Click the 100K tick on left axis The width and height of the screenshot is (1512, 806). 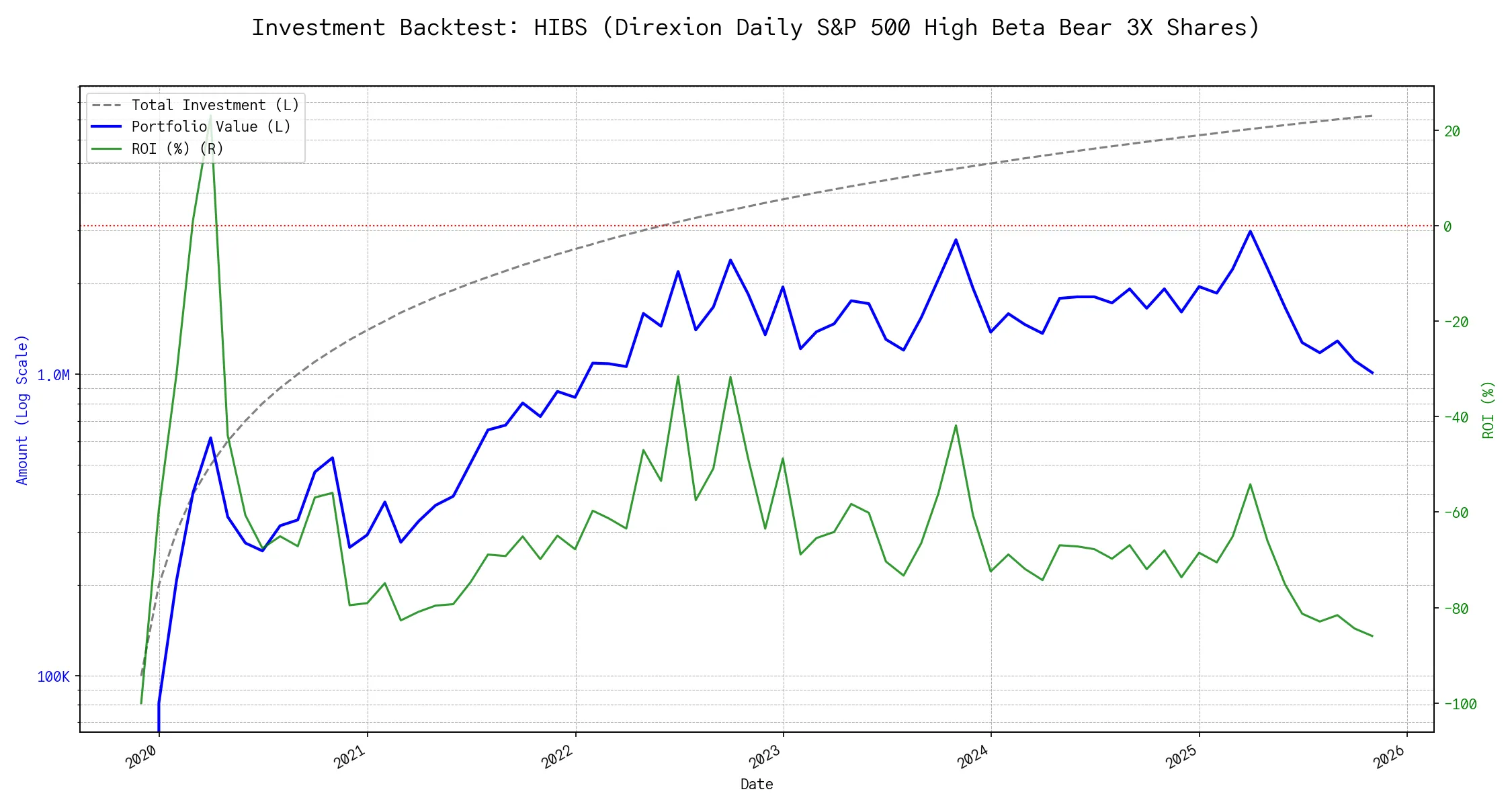53,676
